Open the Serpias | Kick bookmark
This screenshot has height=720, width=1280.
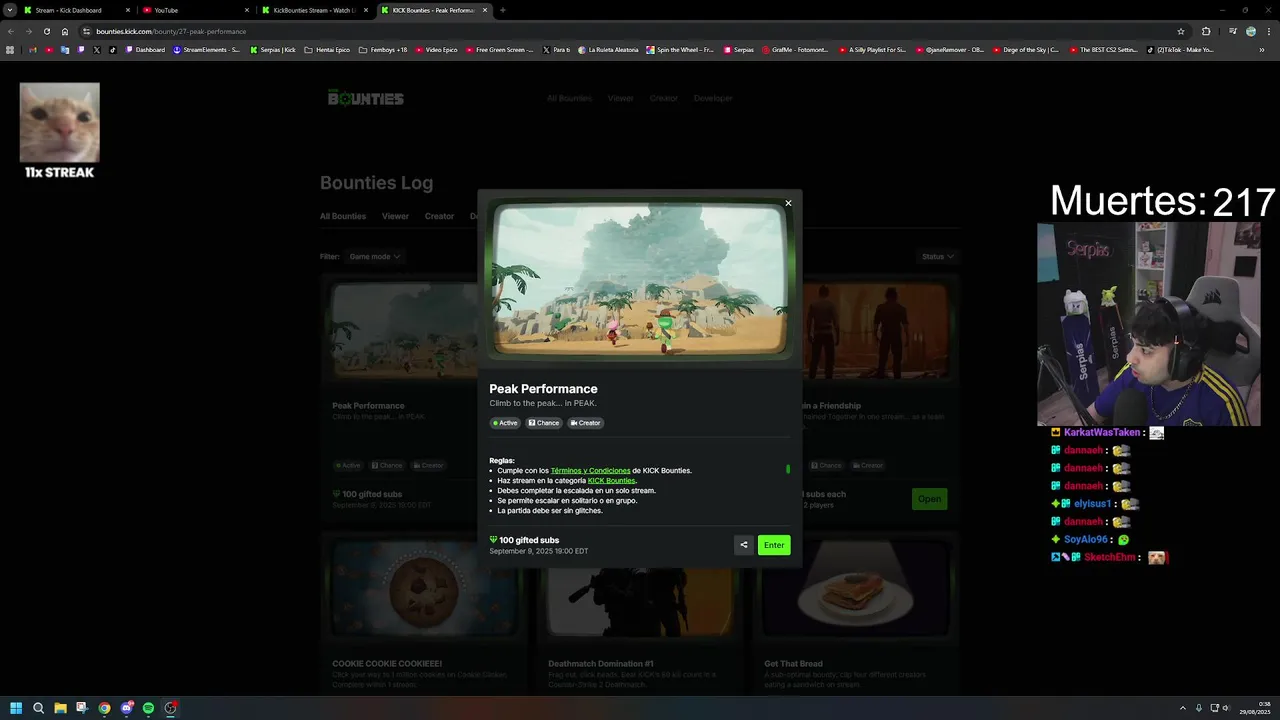click(x=273, y=49)
